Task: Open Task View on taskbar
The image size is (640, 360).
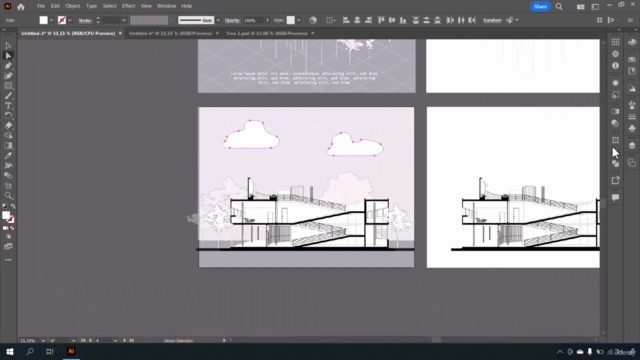Action: click(x=50, y=351)
